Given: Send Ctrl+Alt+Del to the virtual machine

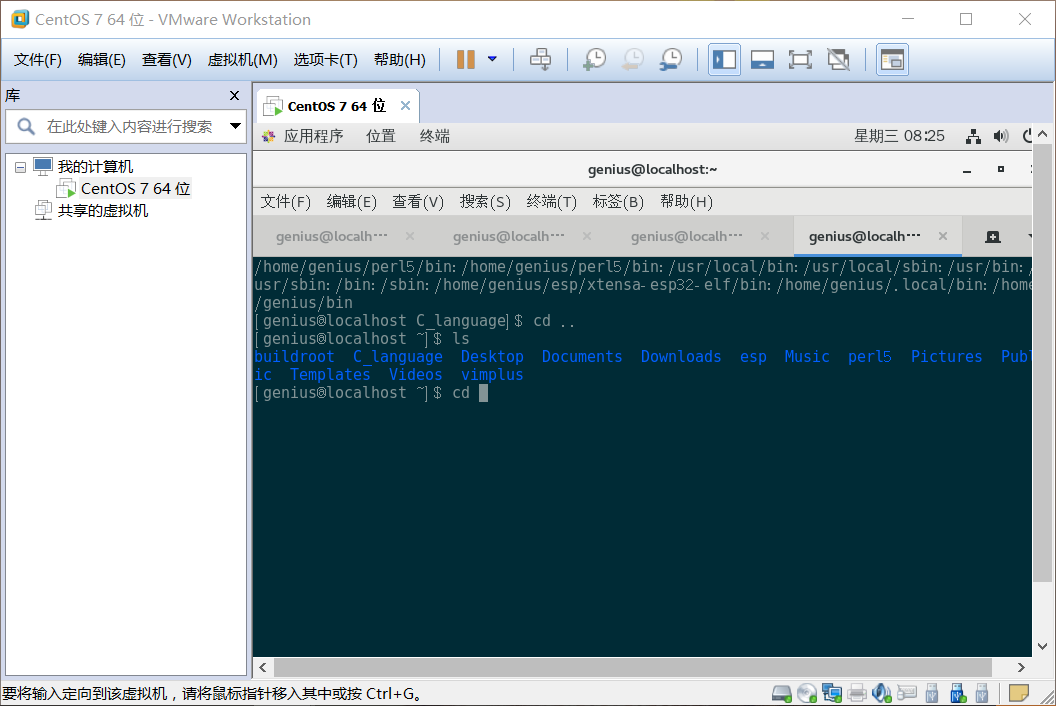Looking at the screenshot, I should pyautogui.click(x=540, y=59).
